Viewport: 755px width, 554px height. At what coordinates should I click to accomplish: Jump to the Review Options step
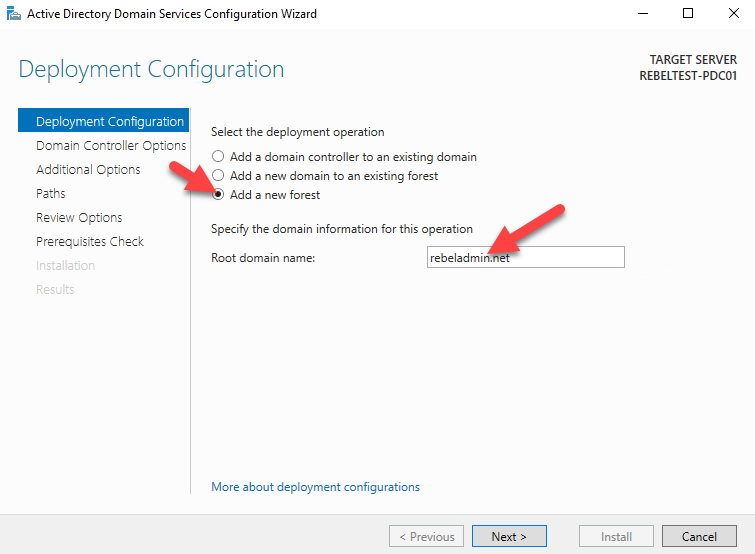coord(79,218)
